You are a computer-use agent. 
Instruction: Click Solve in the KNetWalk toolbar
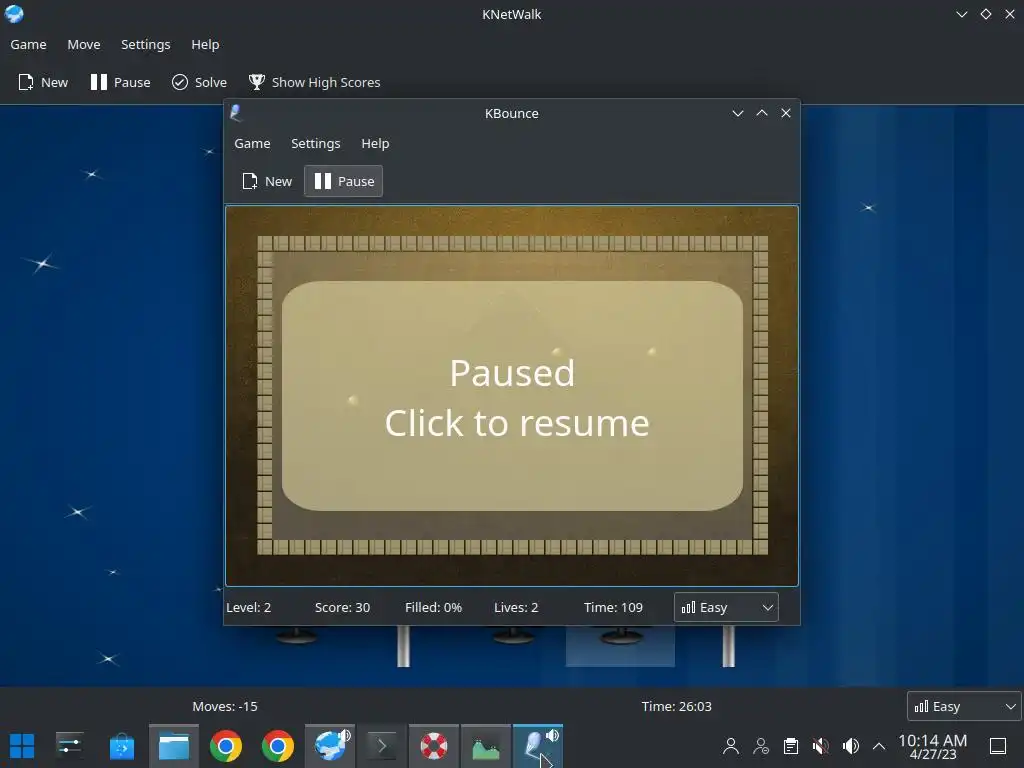199,82
